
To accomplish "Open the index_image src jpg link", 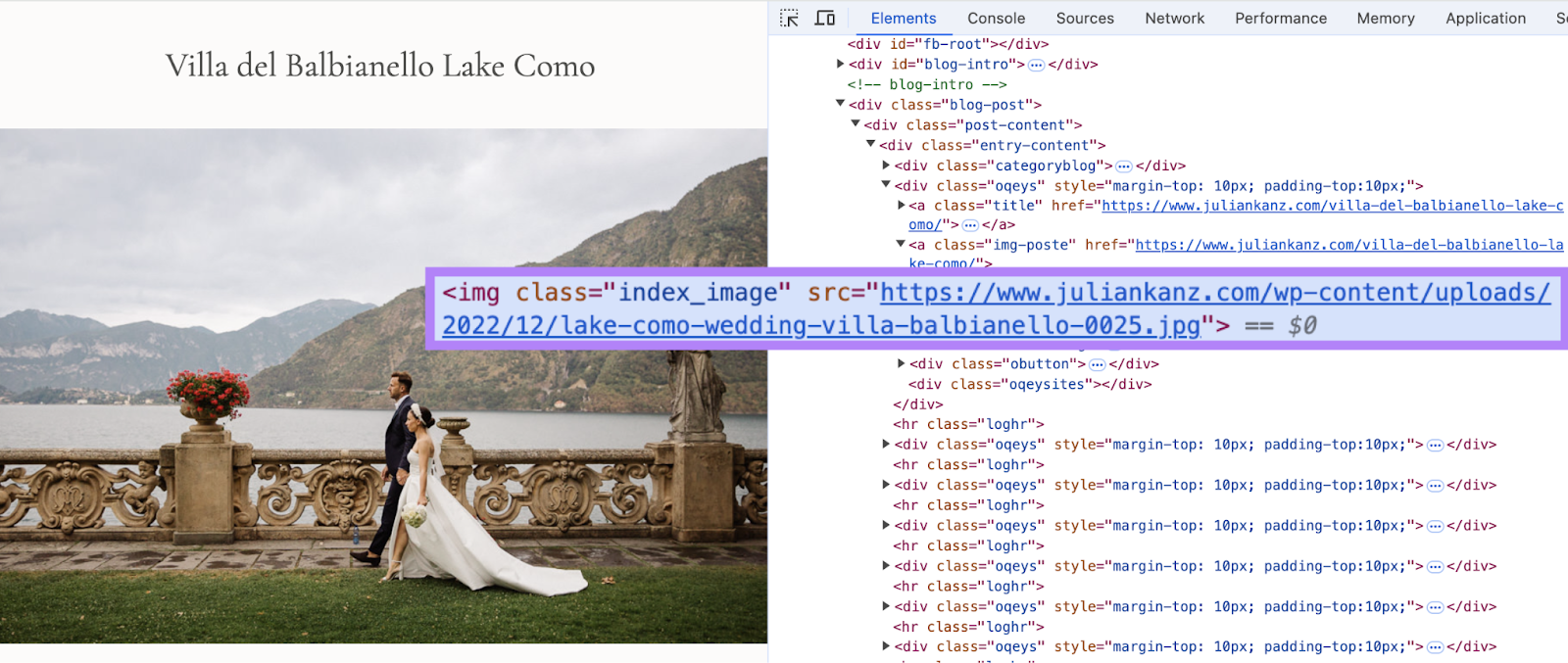I will [1215, 292].
